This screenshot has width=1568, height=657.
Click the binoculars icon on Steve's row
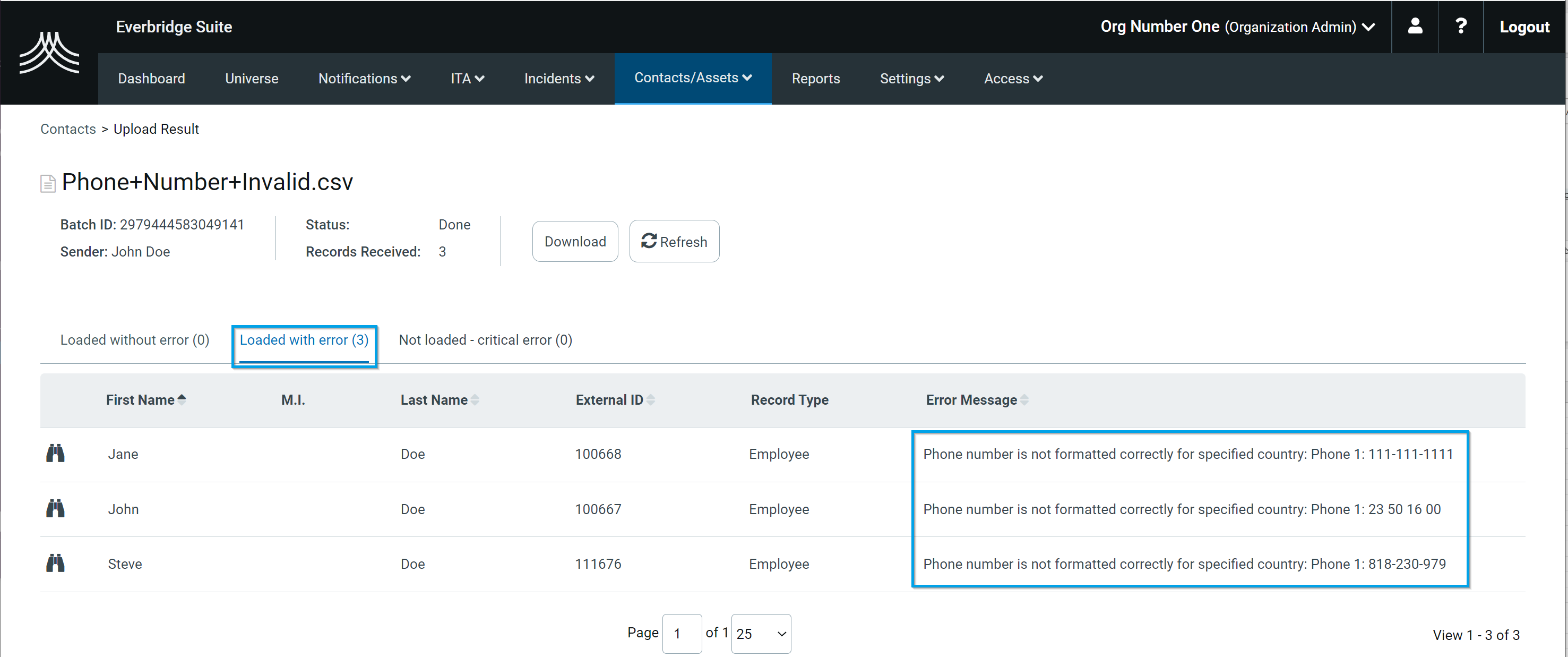point(55,563)
